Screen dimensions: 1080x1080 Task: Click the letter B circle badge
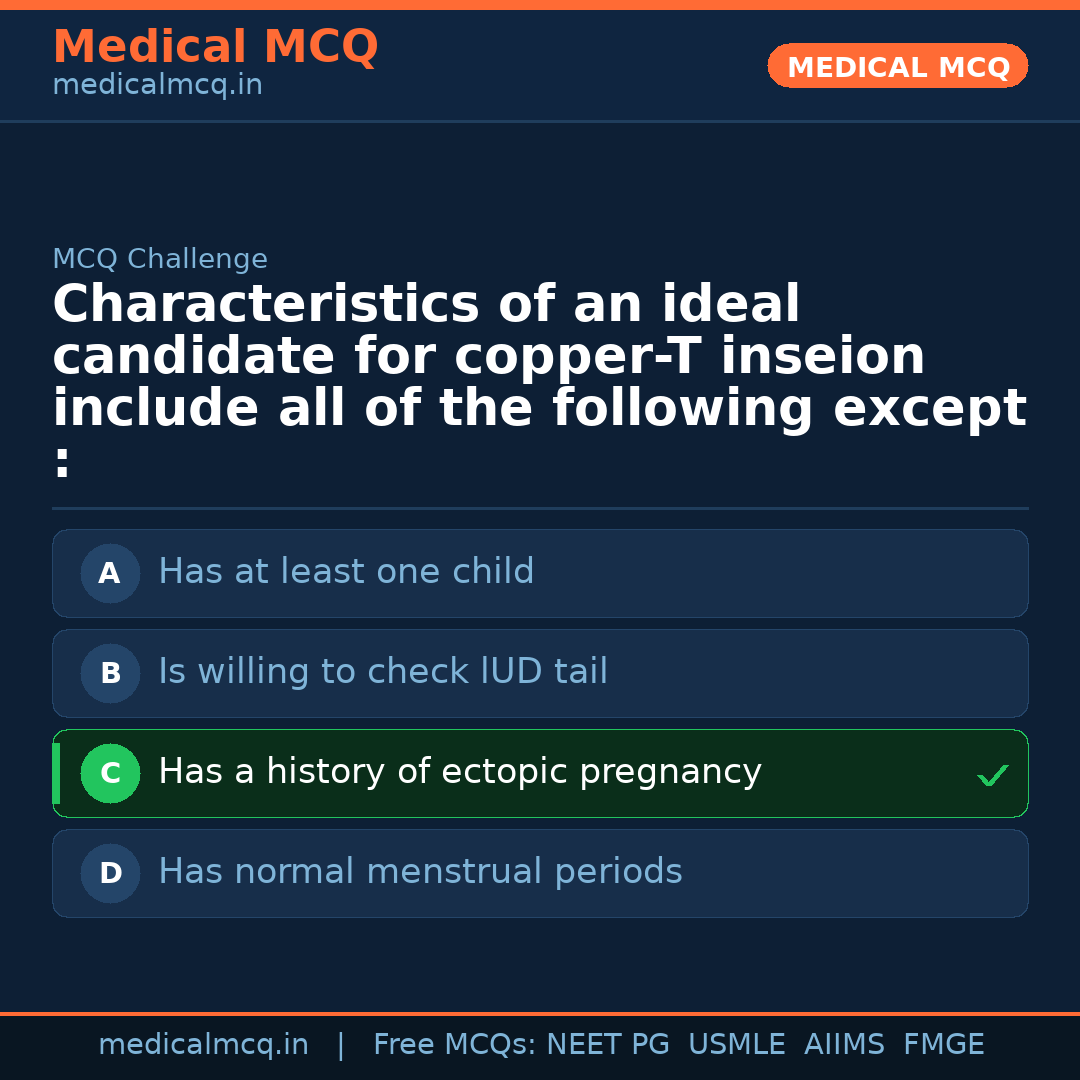click(110, 674)
